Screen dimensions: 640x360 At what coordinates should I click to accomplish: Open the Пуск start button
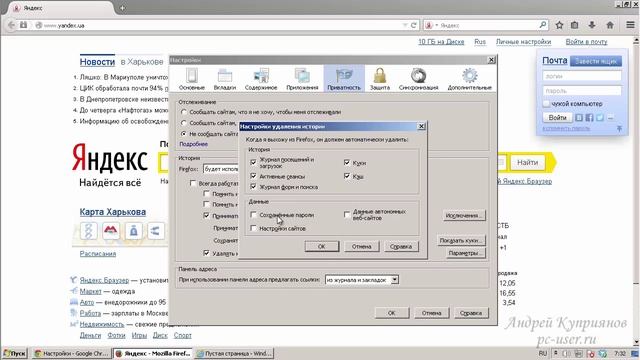pos(15,353)
